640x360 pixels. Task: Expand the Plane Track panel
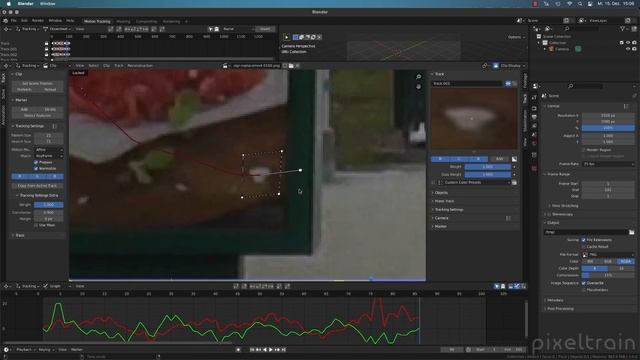click(444, 201)
